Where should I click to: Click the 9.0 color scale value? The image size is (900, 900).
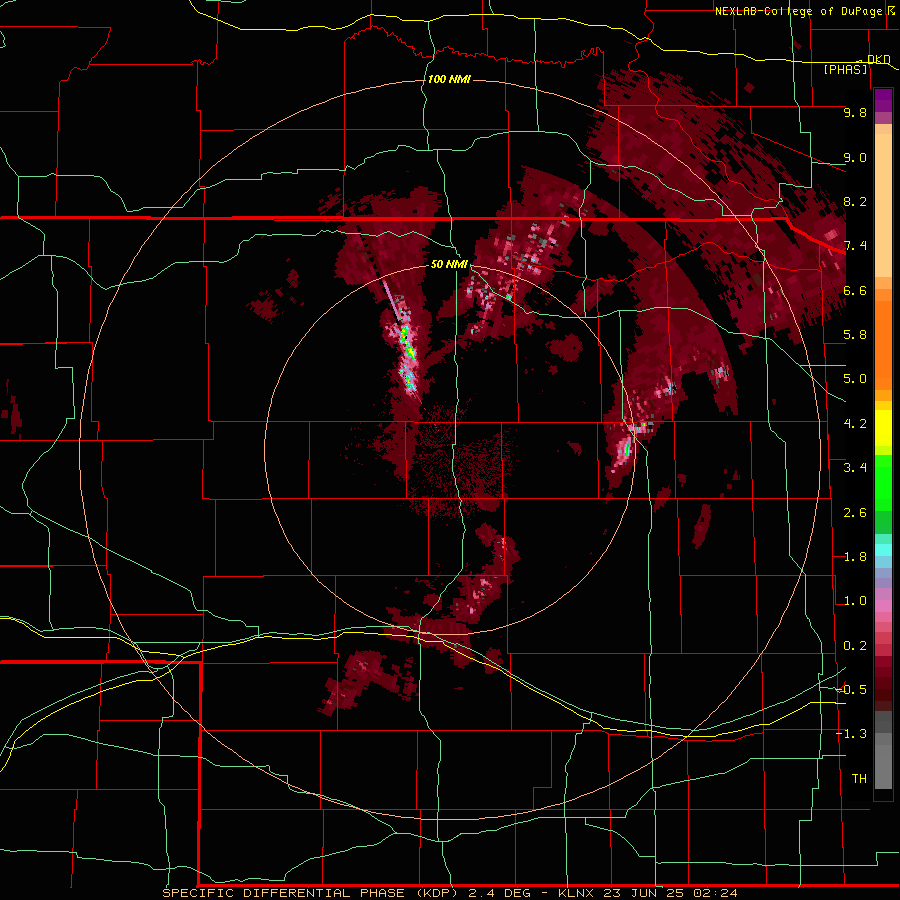[855, 157]
